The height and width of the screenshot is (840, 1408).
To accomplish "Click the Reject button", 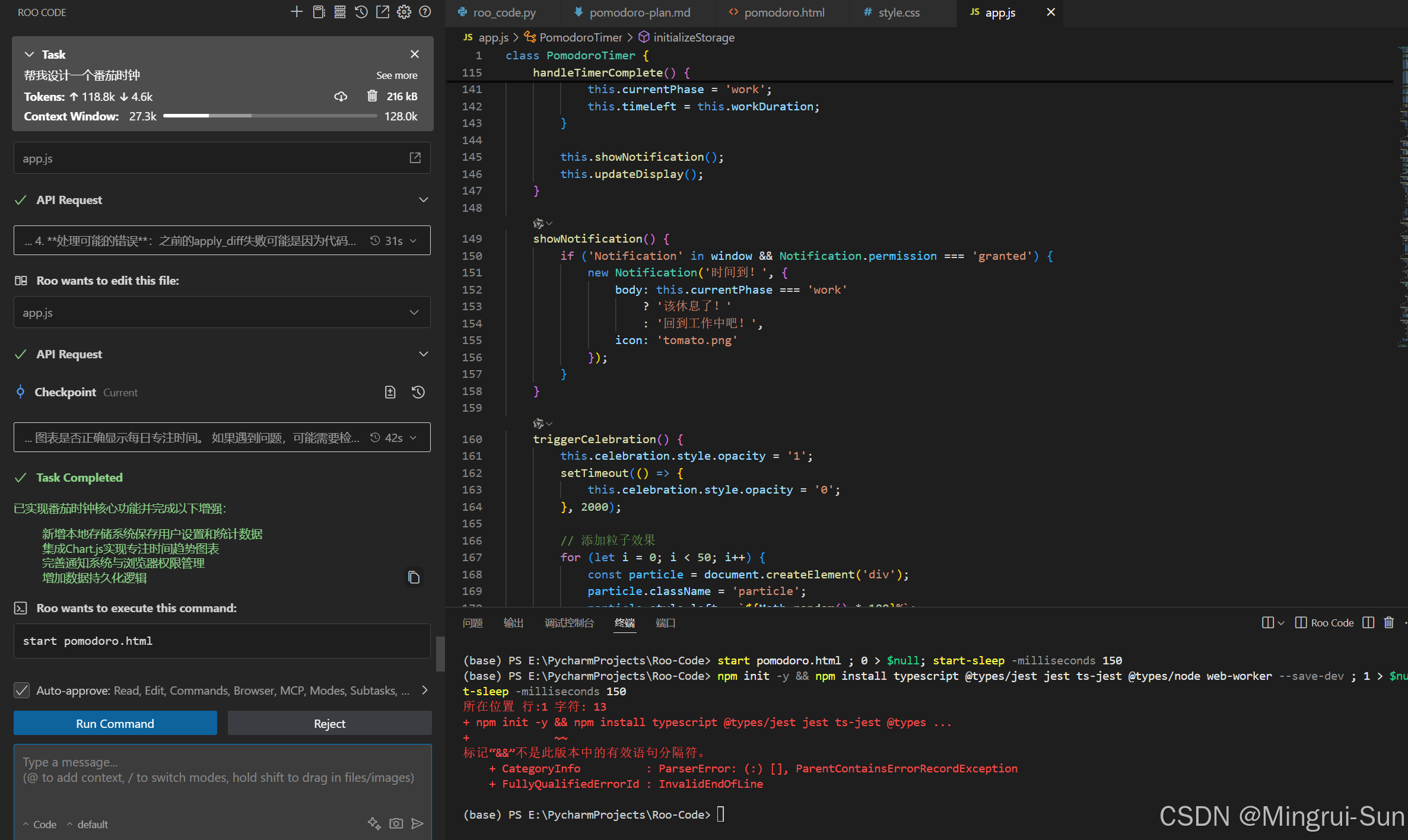I will (329, 724).
